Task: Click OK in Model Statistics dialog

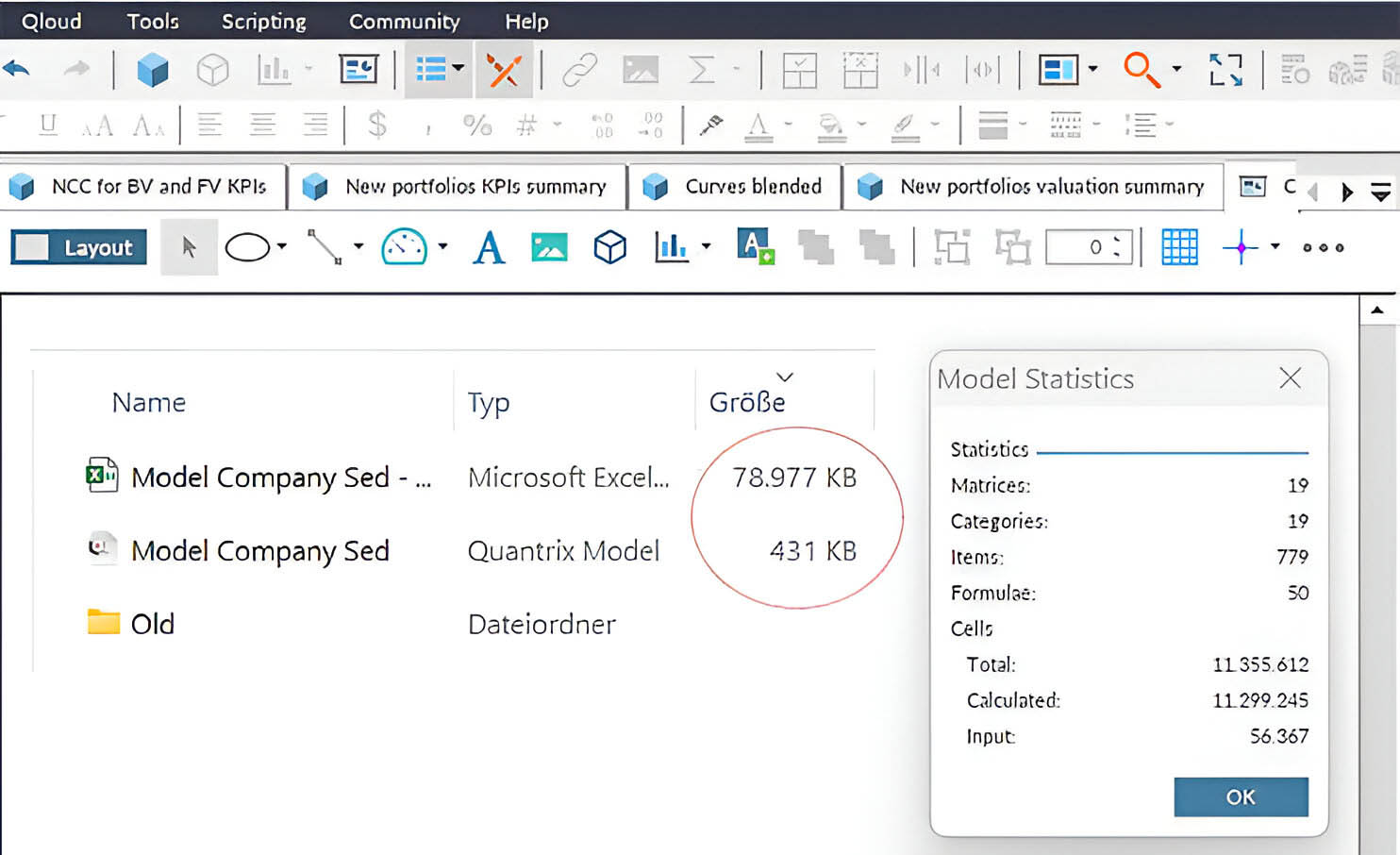Action: coord(1240,796)
